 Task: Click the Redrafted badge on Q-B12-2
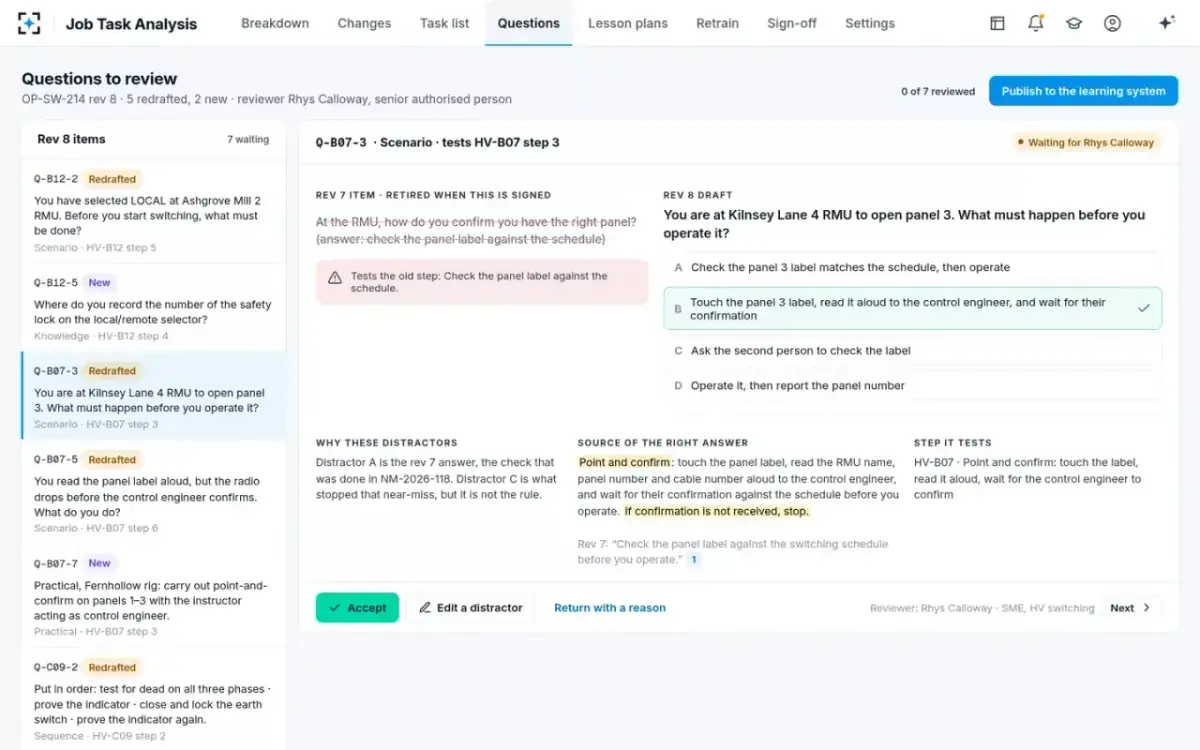[x=112, y=179]
